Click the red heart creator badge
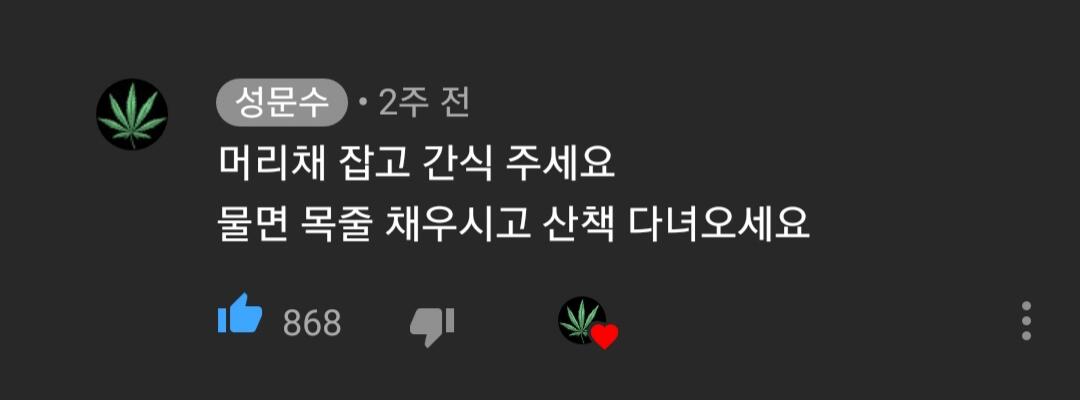Image resolution: width=1080 pixels, height=400 pixels. tap(605, 336)
